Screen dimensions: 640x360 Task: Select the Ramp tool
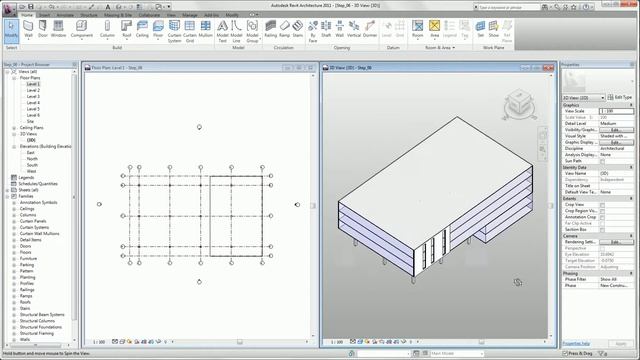[x=284, y=30]
